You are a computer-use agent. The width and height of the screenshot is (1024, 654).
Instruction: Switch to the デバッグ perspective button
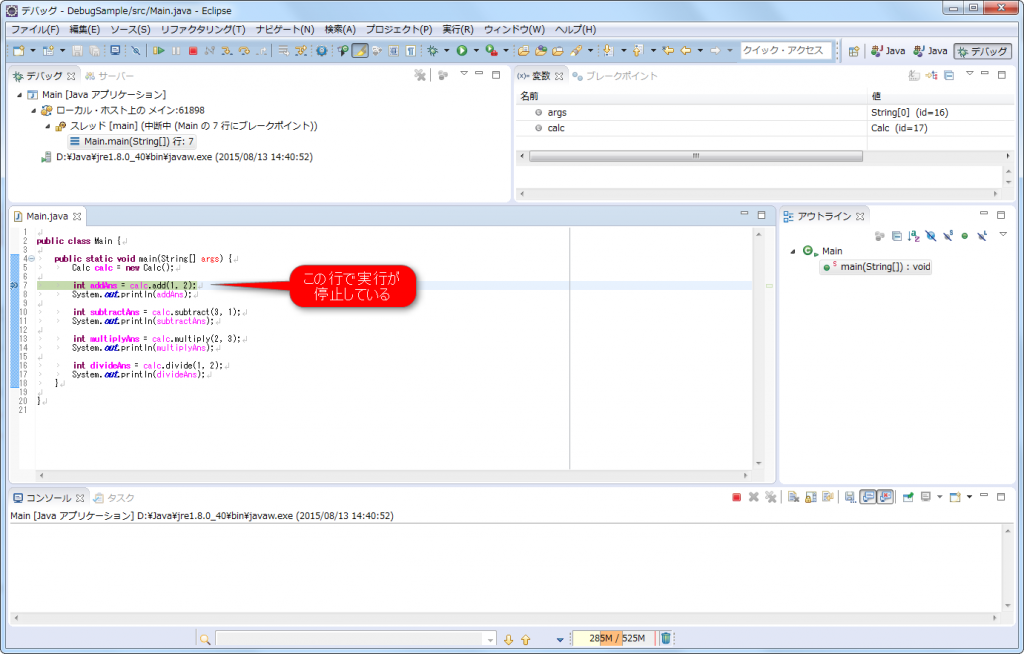click(985, 49)
